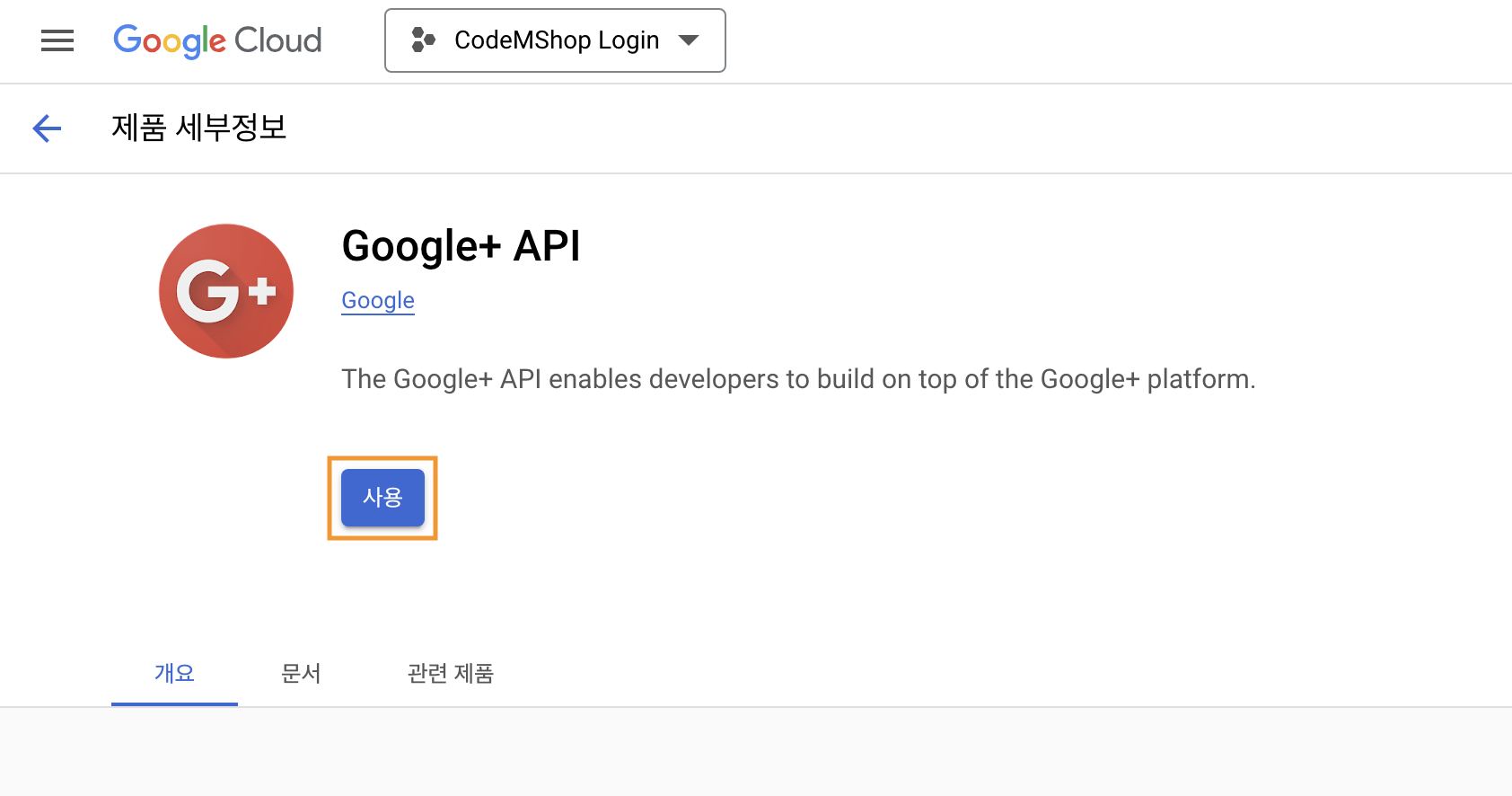This screenshot has height=796, width=1512.
Task: Click the blue 사용 enable button
Action: (x=382, y=498)
